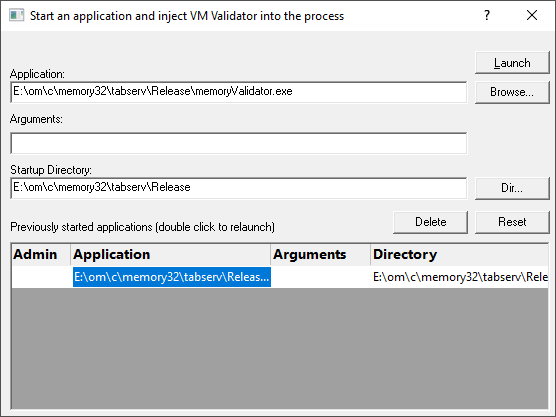The width and height of the screenshot is (556, 417).
Task: Delete the selected previous application entry
Action: coord(430,222)
